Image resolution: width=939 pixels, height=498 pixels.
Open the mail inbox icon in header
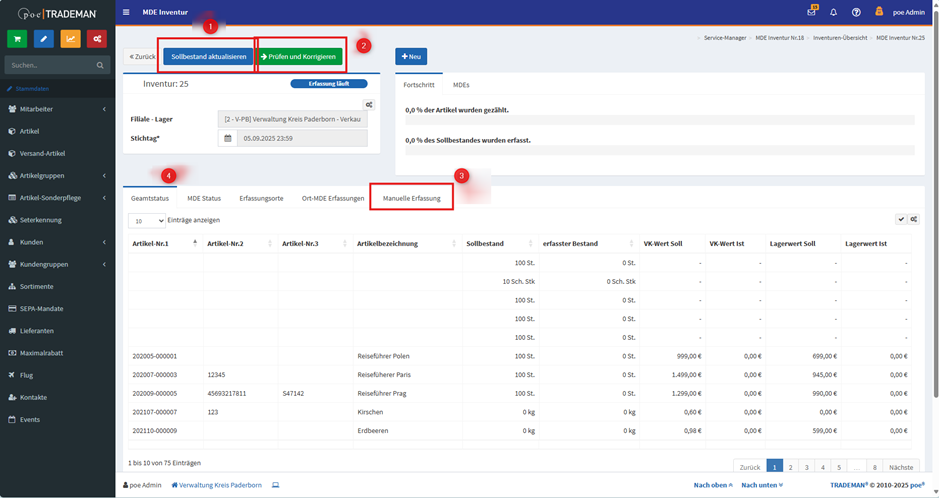coord(811,12)
